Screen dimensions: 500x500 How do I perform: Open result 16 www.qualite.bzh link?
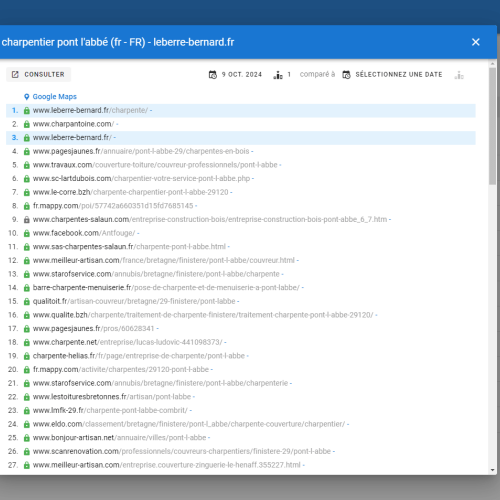pos(203,315)
